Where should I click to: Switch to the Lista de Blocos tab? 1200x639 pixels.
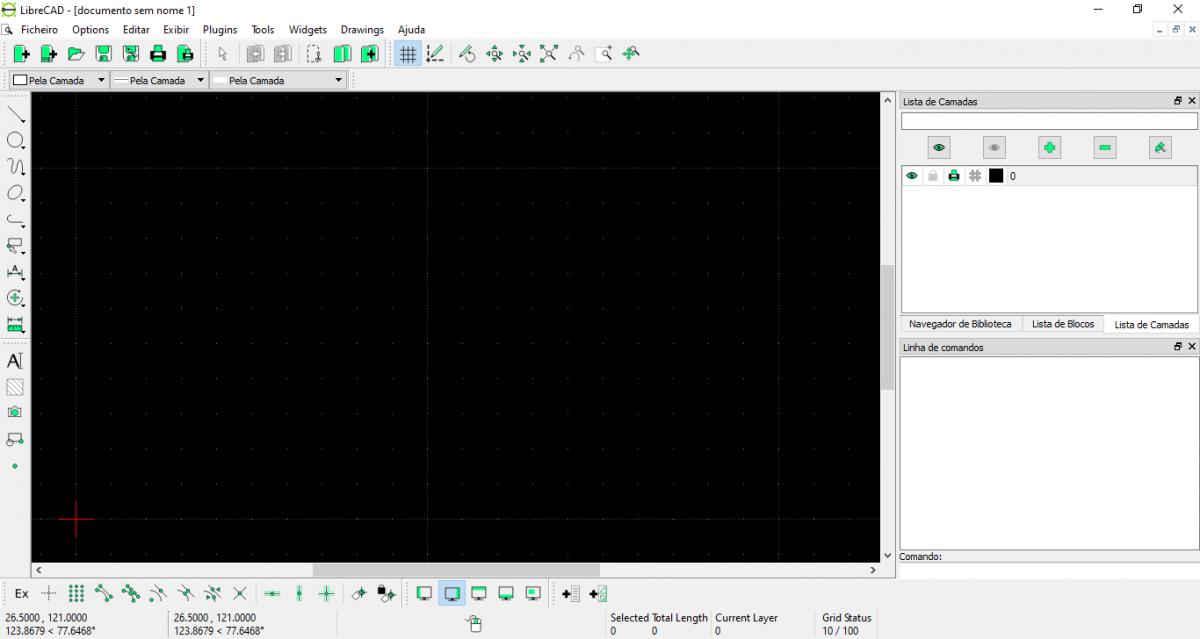1062,324
